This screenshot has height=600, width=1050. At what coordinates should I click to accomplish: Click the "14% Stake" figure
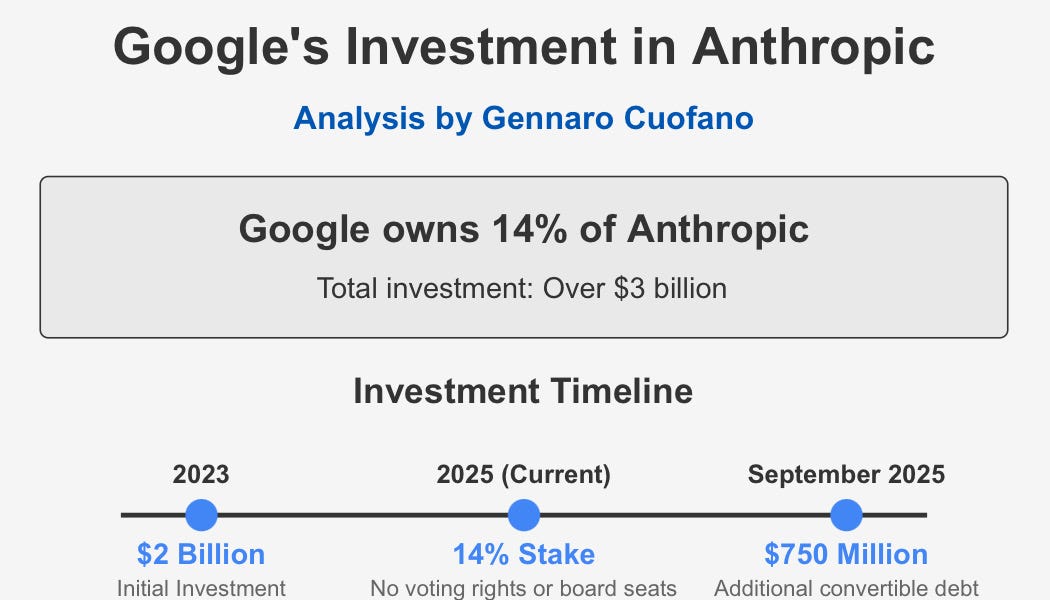click(x=524, y=554)
